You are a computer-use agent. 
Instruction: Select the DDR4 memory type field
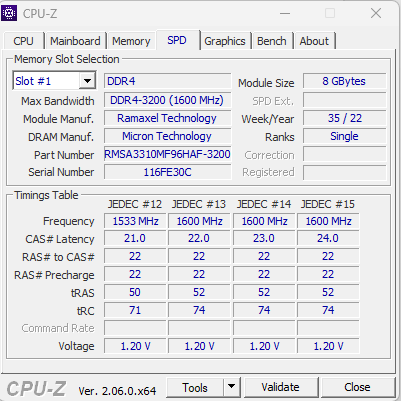(167, 81)
